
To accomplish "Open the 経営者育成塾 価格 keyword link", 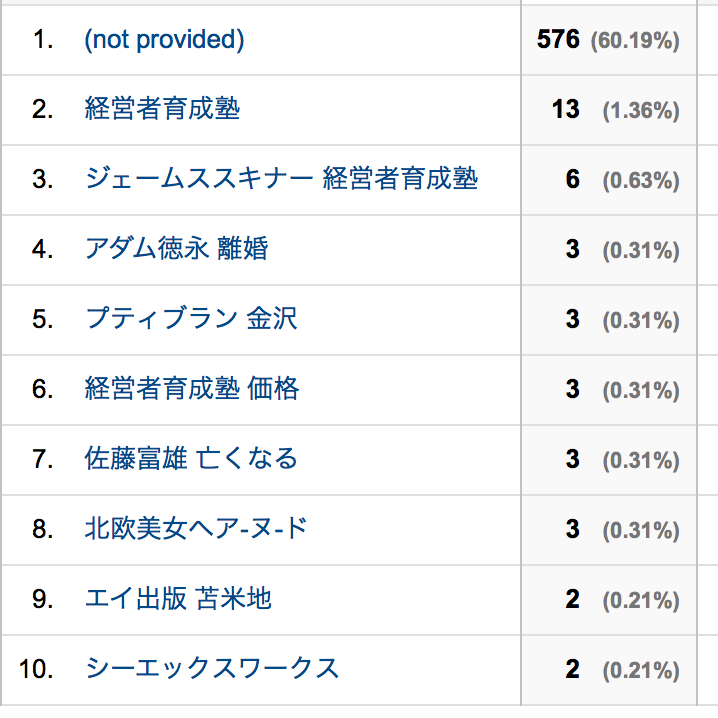I will point(192,389).
